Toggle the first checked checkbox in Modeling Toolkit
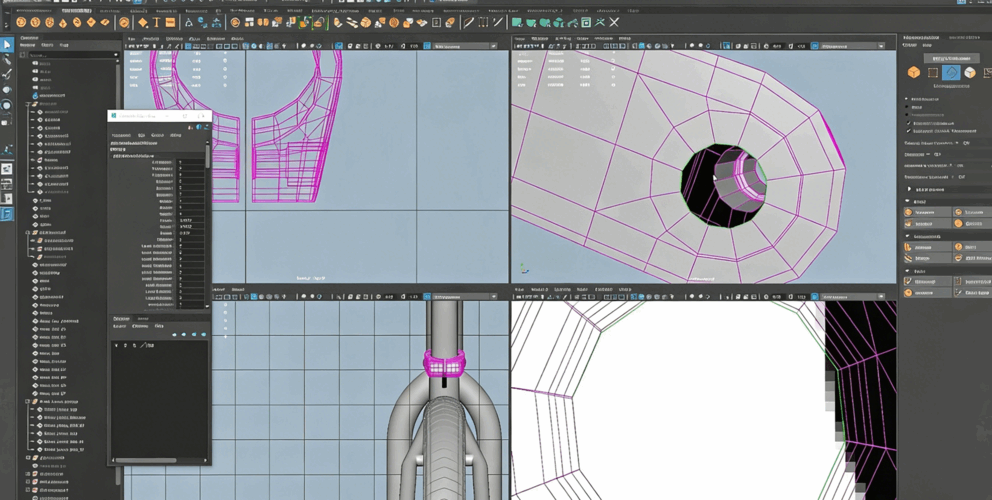 (x=908, y=123)
